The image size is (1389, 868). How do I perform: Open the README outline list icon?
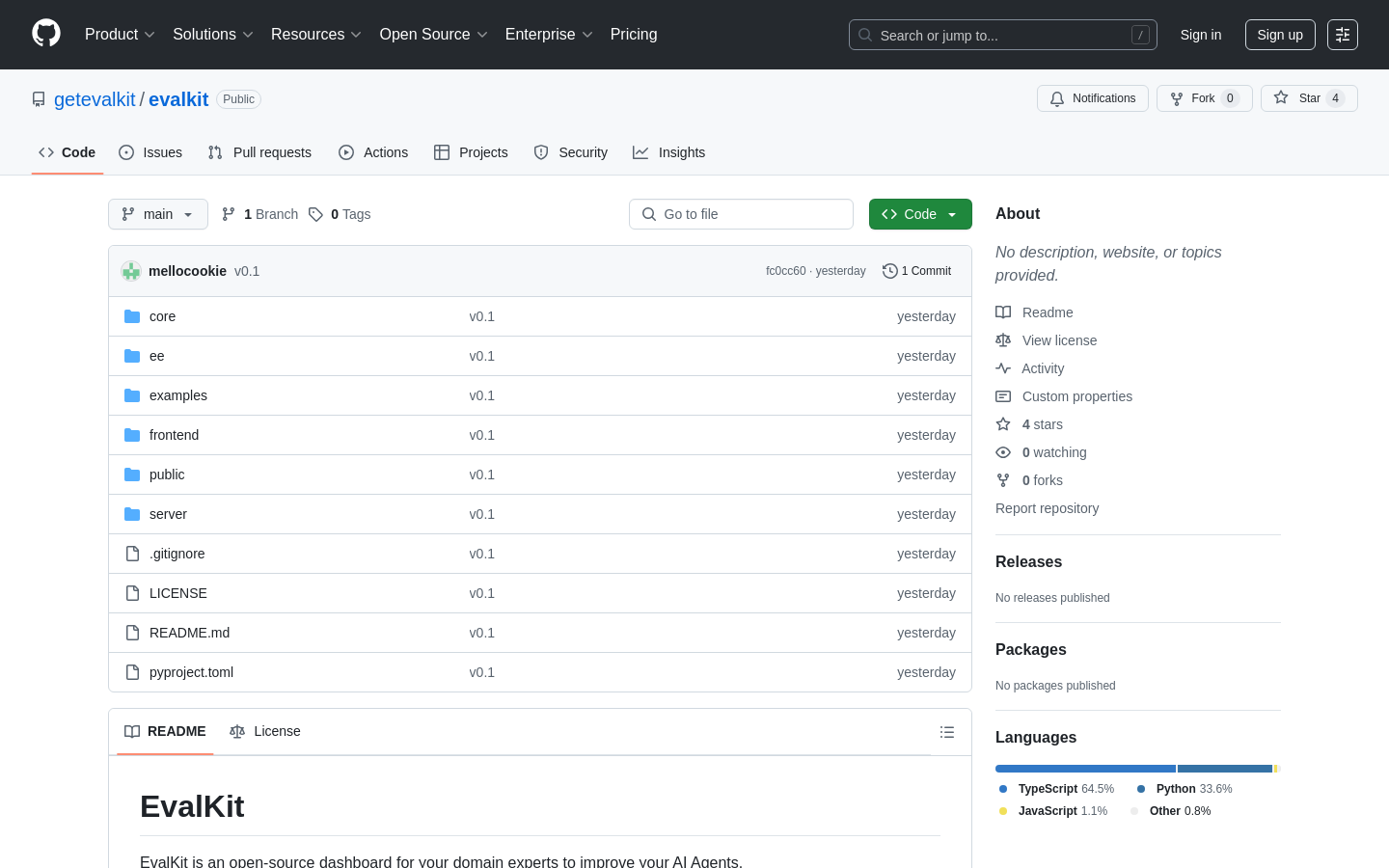pyautogui.click(x=947, y=732)
